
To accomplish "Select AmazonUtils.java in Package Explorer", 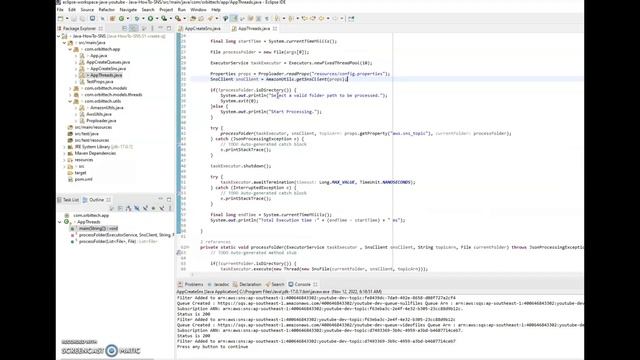I will (x=107, y=108).
